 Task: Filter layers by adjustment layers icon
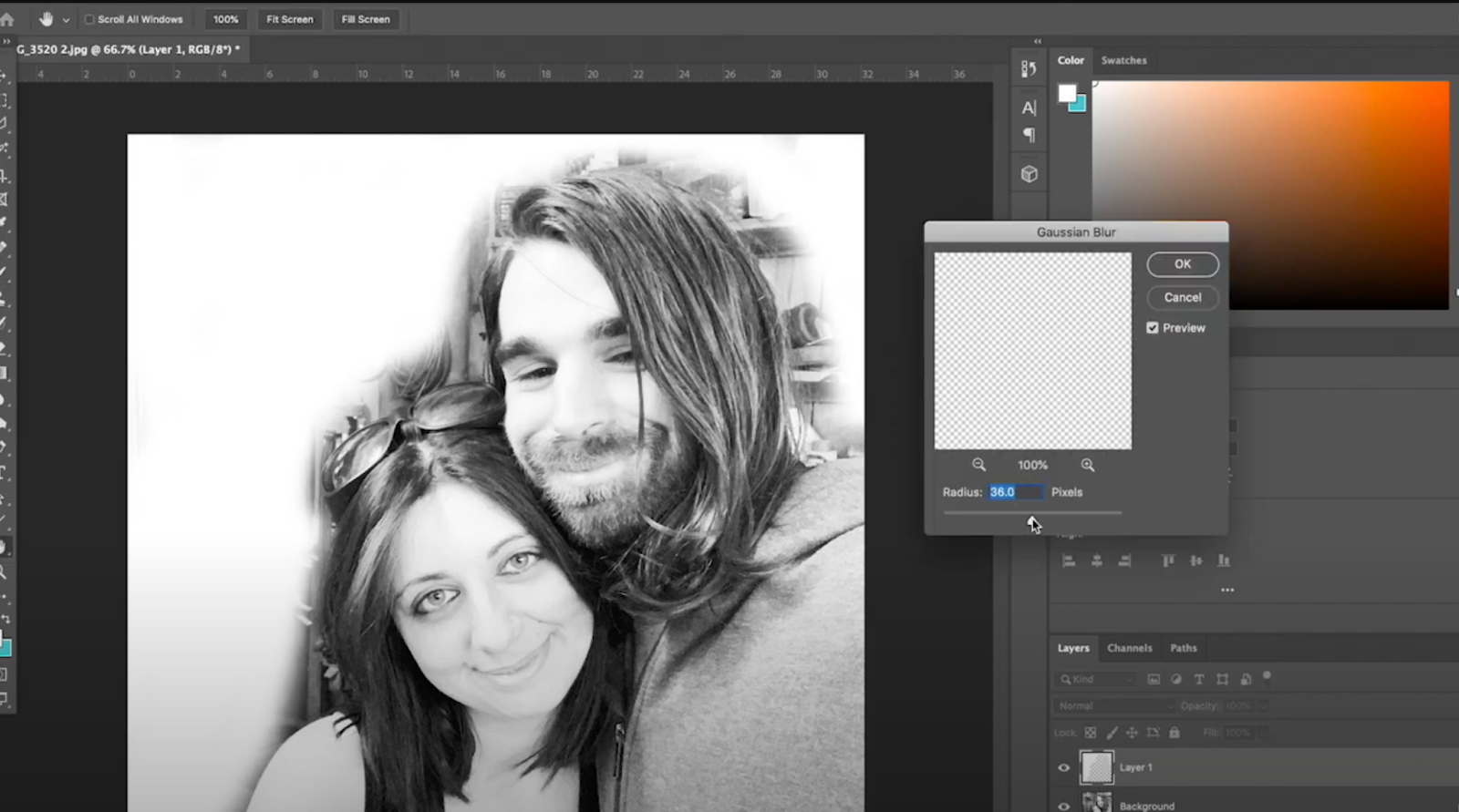1176,679
